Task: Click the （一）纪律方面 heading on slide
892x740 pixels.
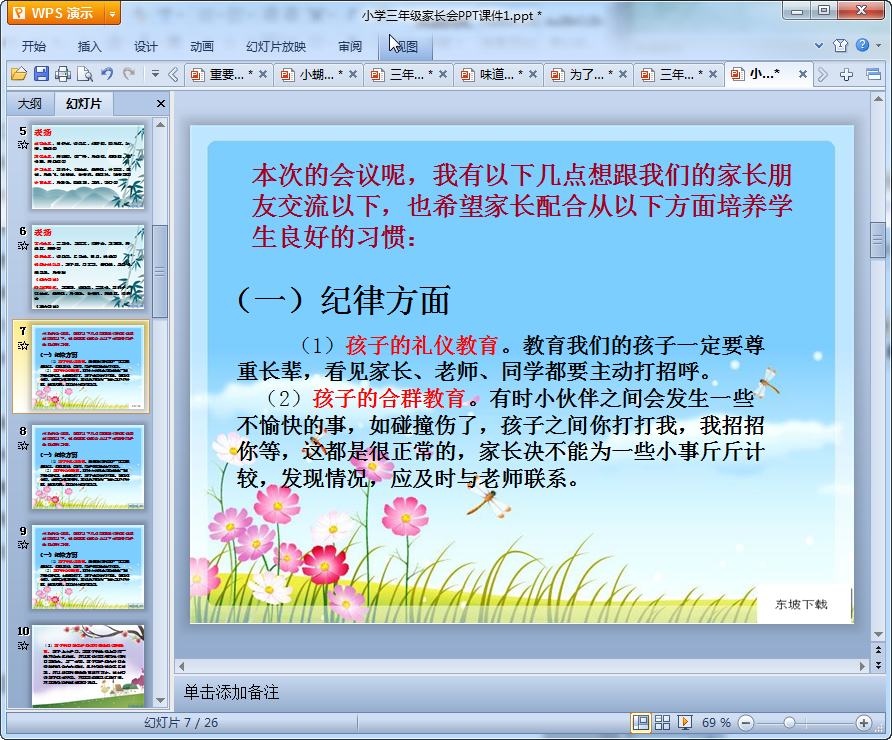Action: click(x=344, y=300)
